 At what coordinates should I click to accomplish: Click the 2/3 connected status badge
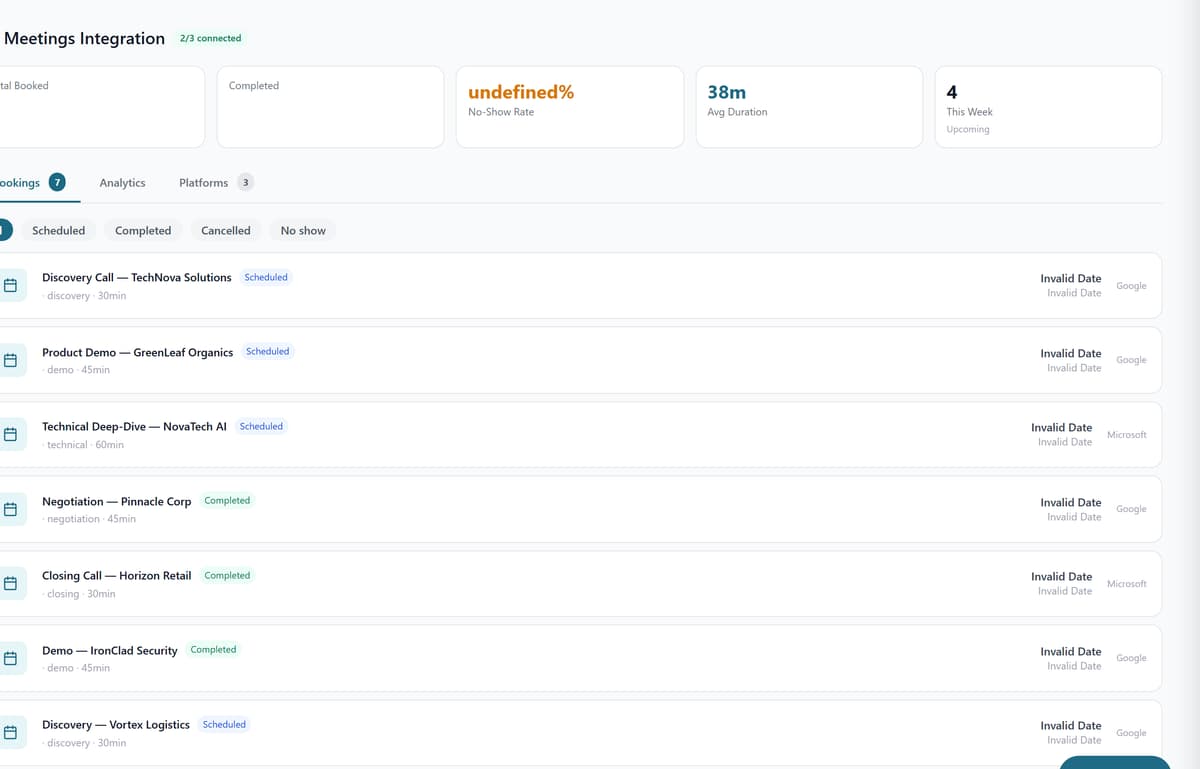pos(210,38)
